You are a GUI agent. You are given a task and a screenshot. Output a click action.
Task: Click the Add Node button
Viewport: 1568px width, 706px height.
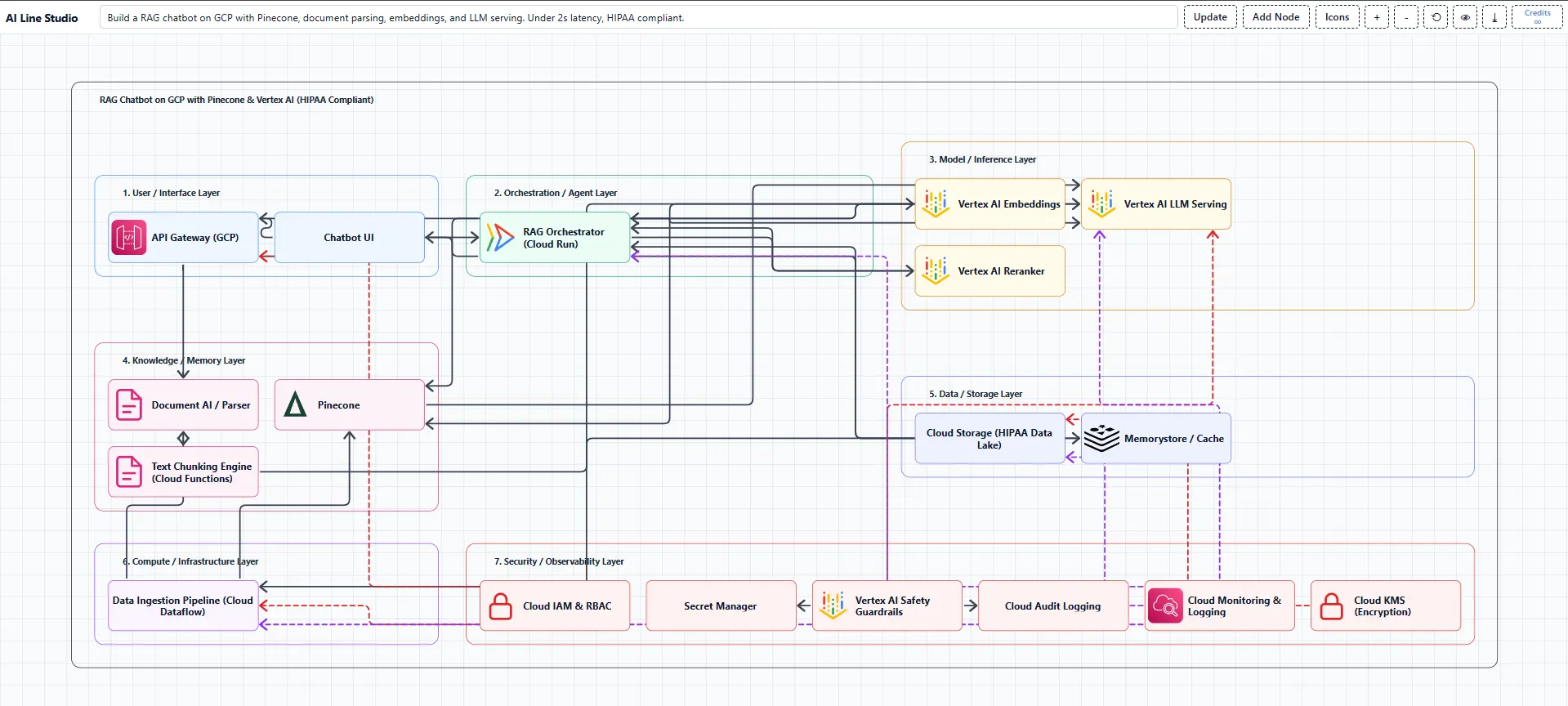coord(1275,17)
